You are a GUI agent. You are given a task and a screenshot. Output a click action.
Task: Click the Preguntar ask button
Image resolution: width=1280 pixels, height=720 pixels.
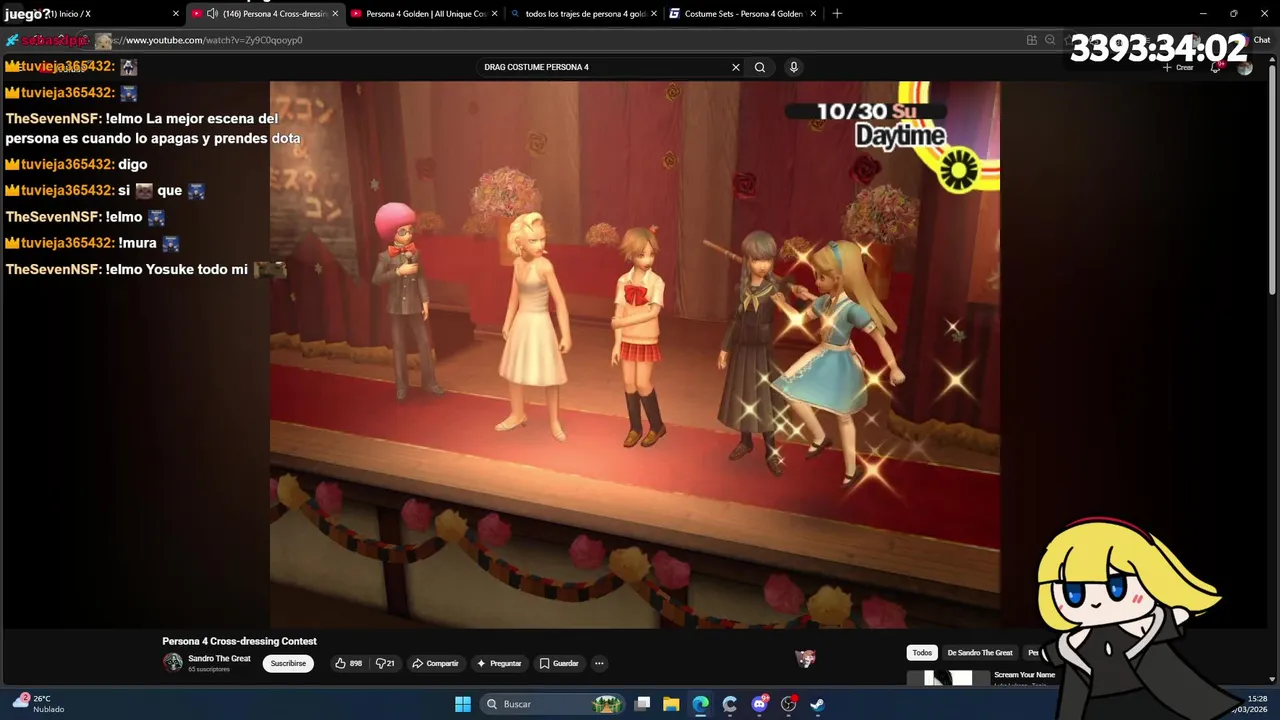[x=499, y=663]
